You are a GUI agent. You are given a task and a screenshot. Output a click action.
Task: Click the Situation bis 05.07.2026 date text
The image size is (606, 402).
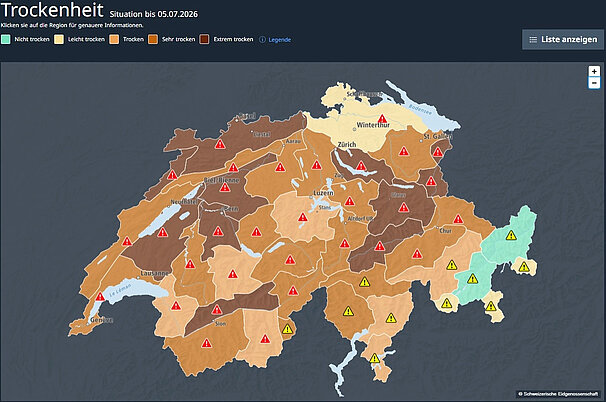(x=154, y=14)
